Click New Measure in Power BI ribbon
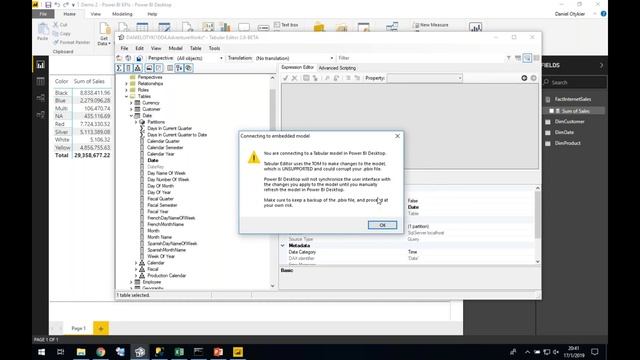 pos(430,25)
